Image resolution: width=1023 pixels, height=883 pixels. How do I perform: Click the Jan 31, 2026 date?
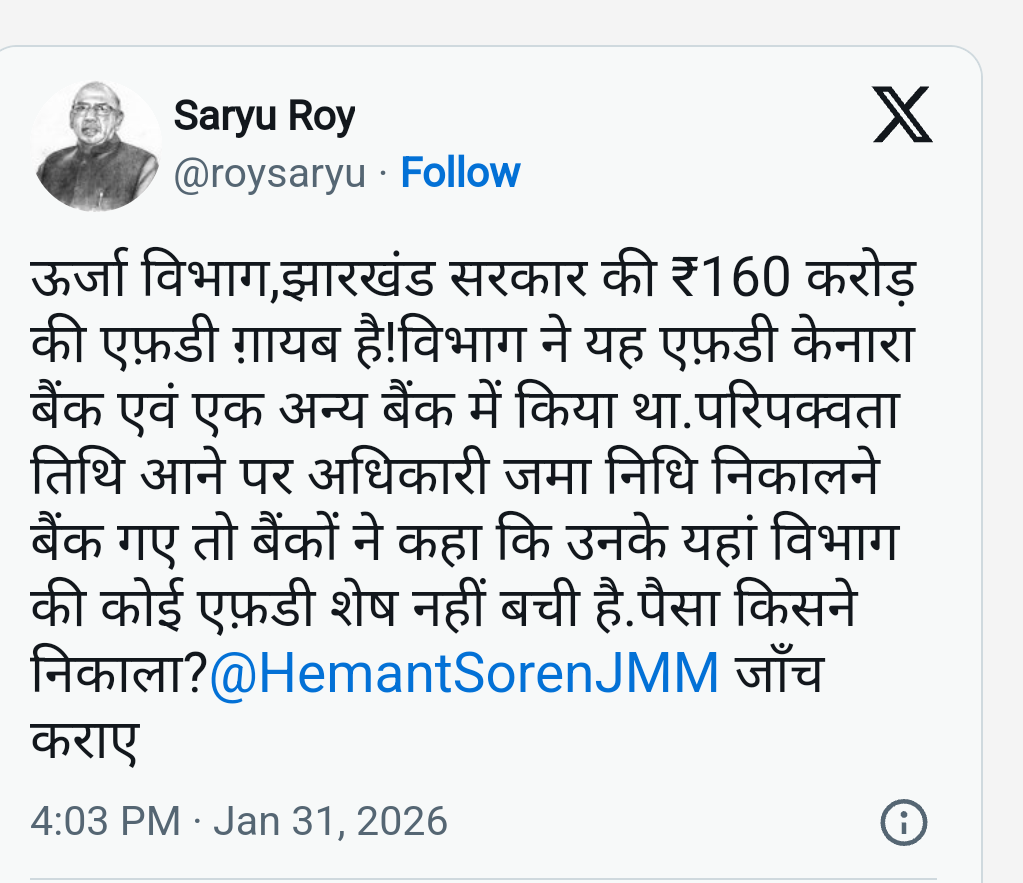pyautogui.click(x=330, y=822)
